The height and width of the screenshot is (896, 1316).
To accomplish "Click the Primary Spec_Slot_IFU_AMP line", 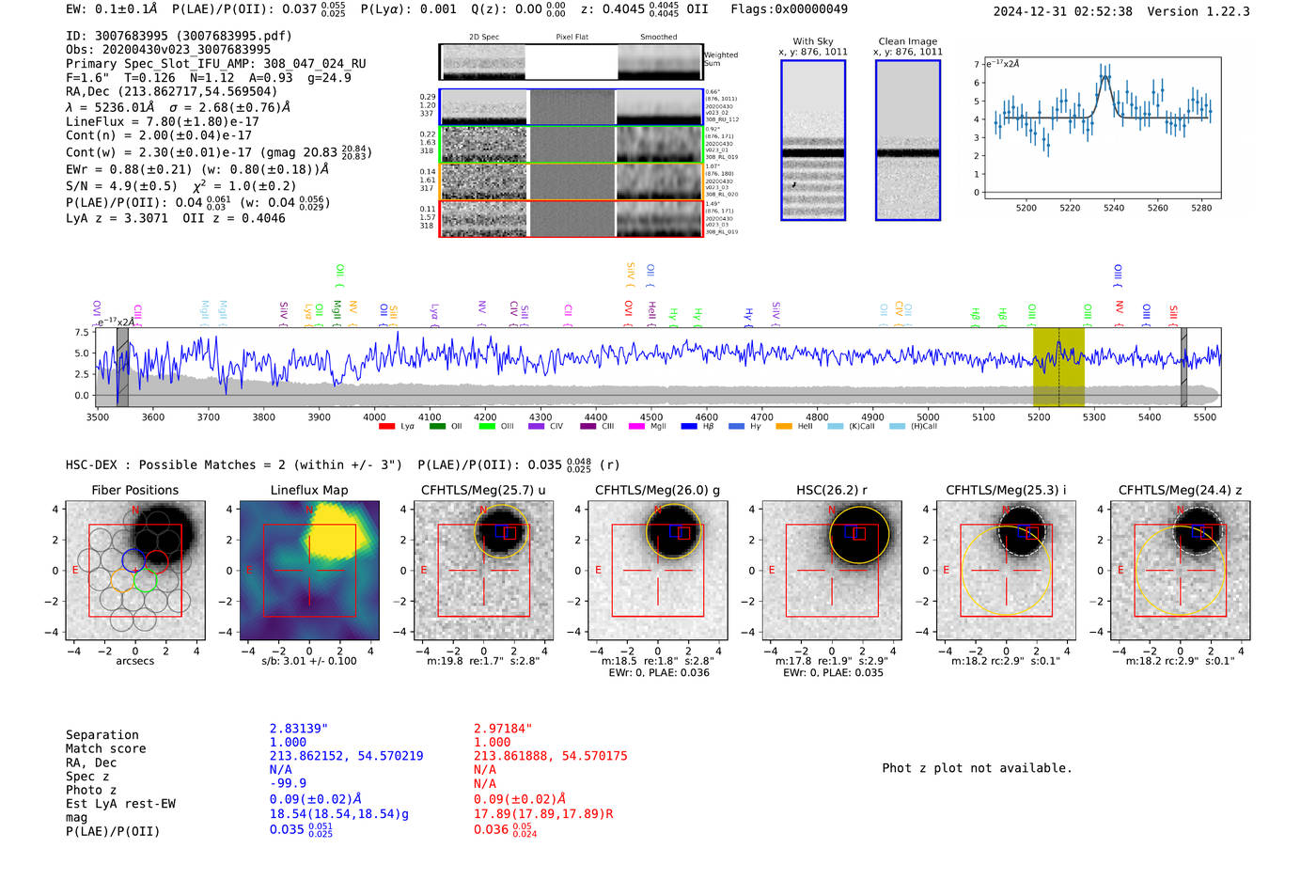I will coord(216,64).
